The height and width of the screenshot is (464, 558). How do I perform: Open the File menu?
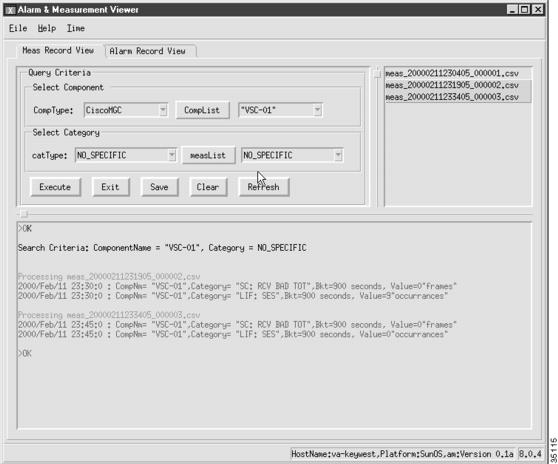tap(18, 28)
